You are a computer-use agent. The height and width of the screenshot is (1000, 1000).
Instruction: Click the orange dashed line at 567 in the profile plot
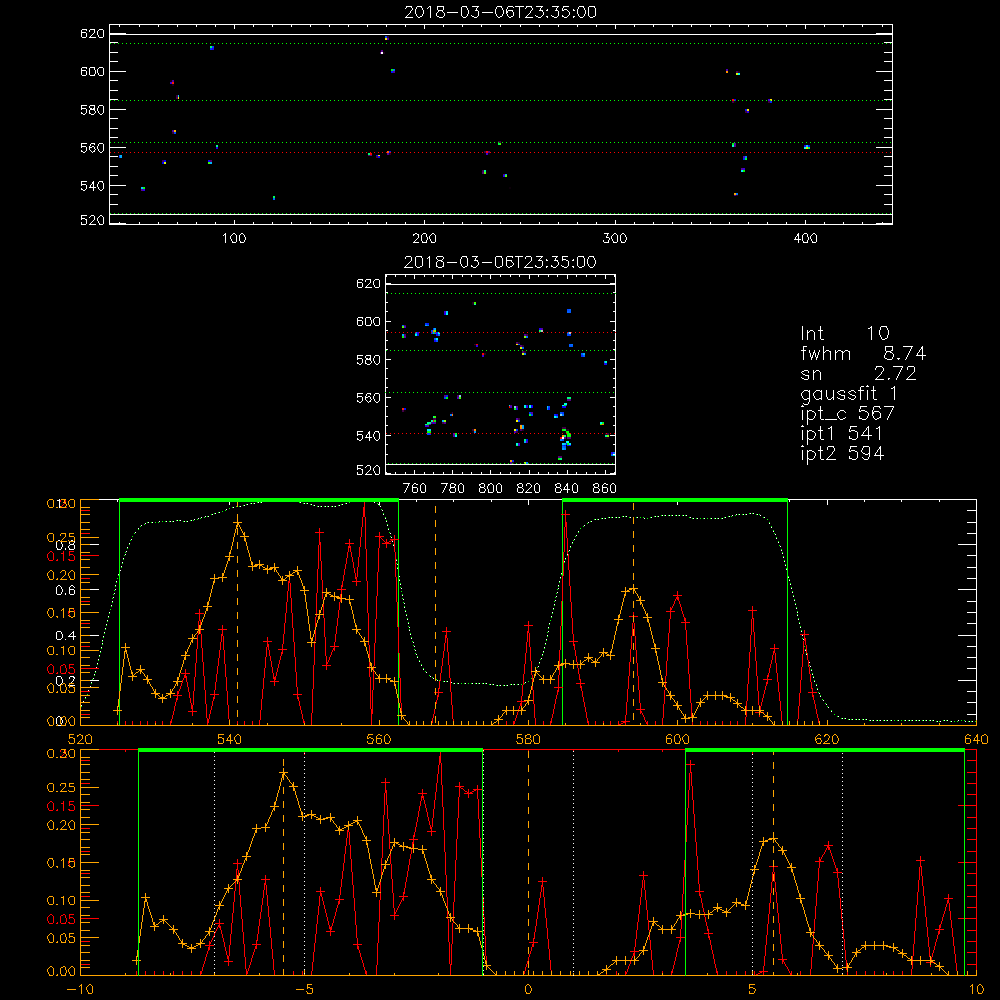[436, 612]
